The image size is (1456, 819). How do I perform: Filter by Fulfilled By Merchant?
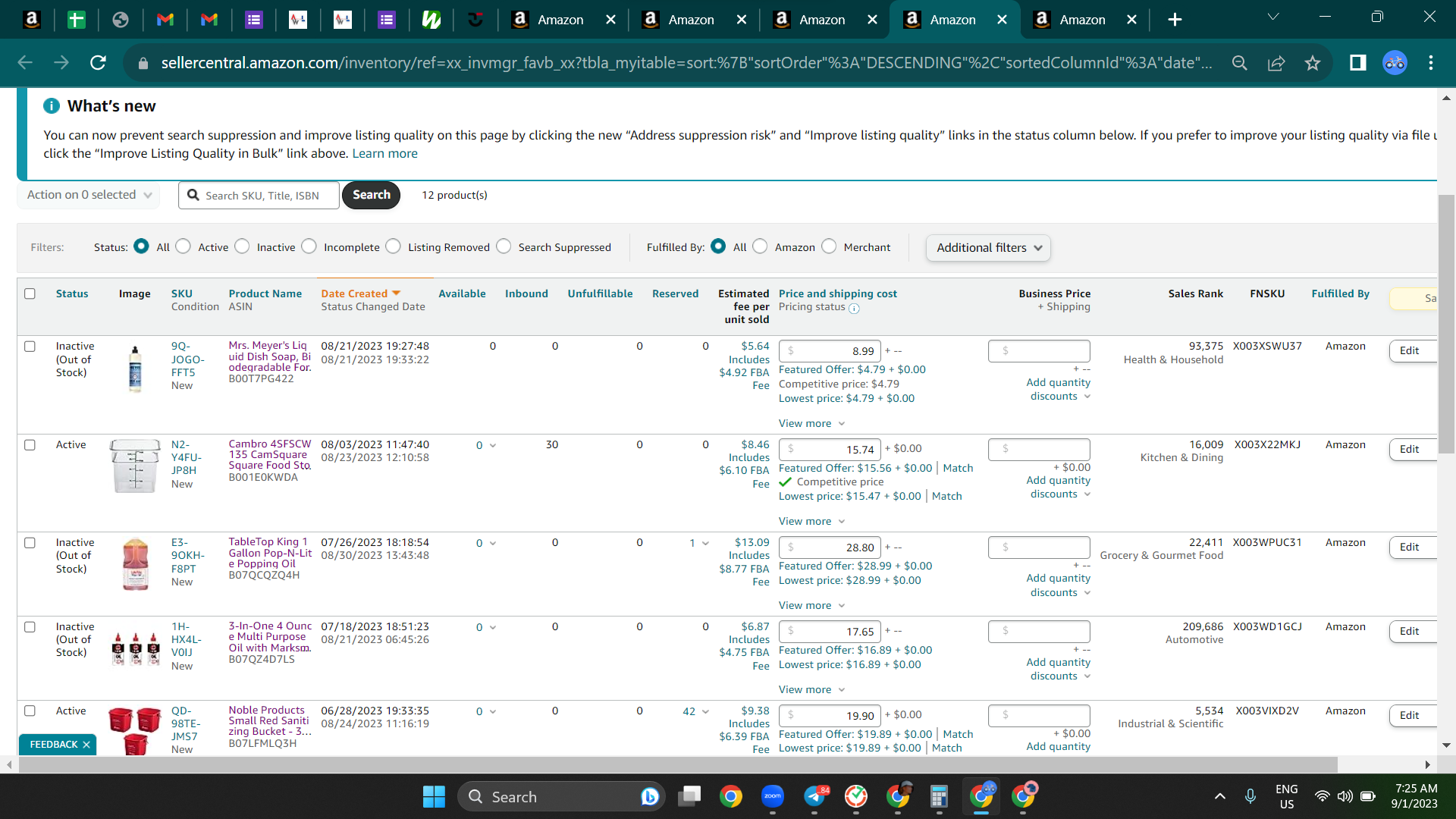pos(829,246)
